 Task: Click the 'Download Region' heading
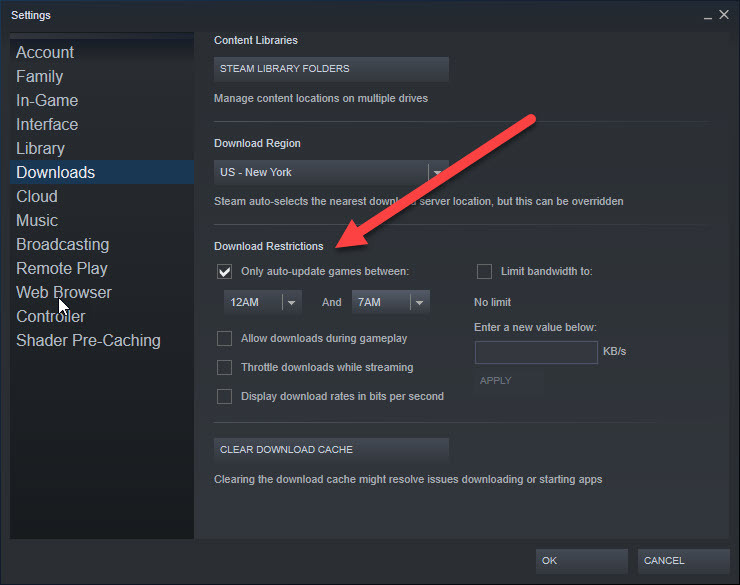pyautogui.click(x=257, y=143)
